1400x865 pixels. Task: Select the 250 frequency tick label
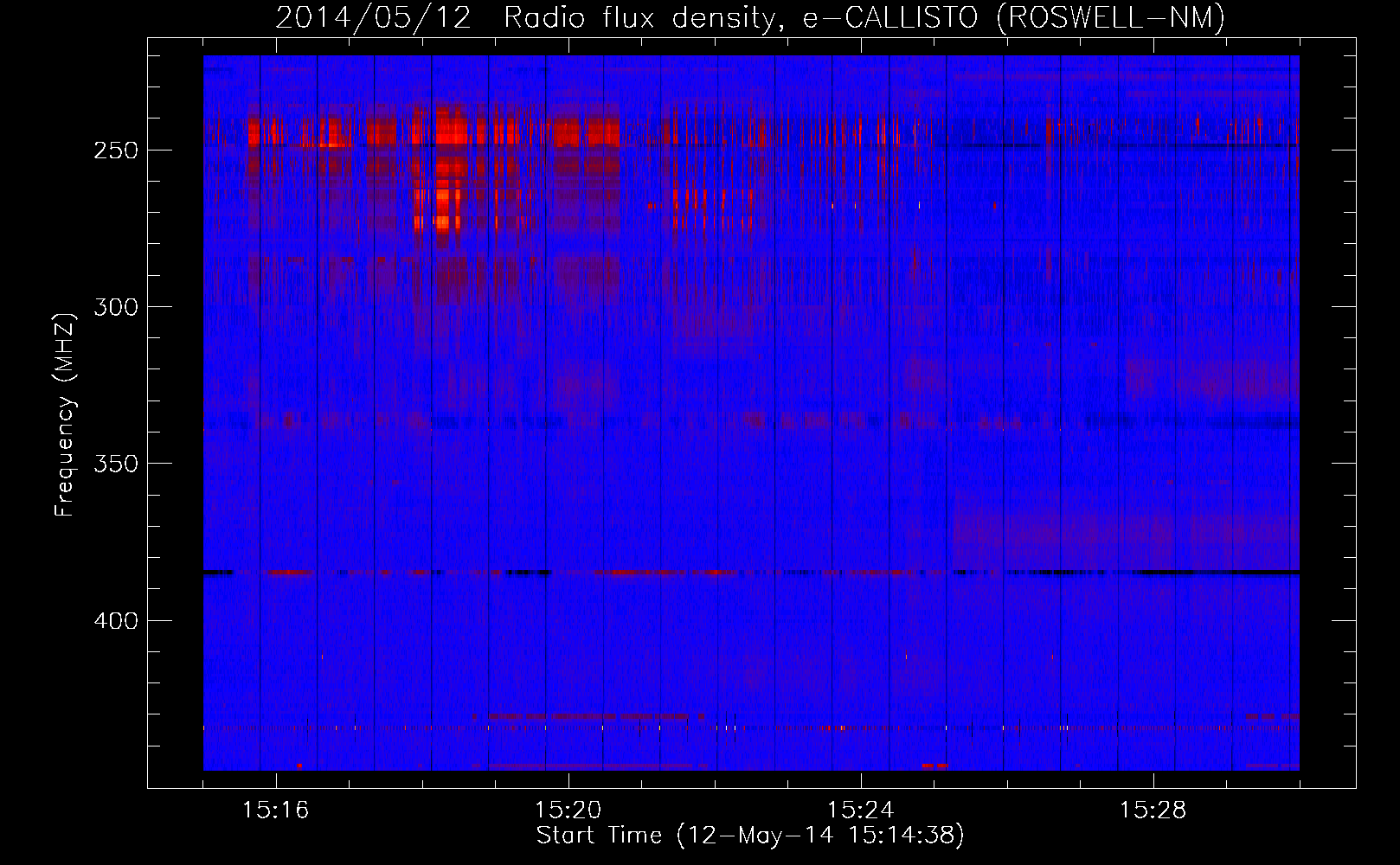pos(115,150)
